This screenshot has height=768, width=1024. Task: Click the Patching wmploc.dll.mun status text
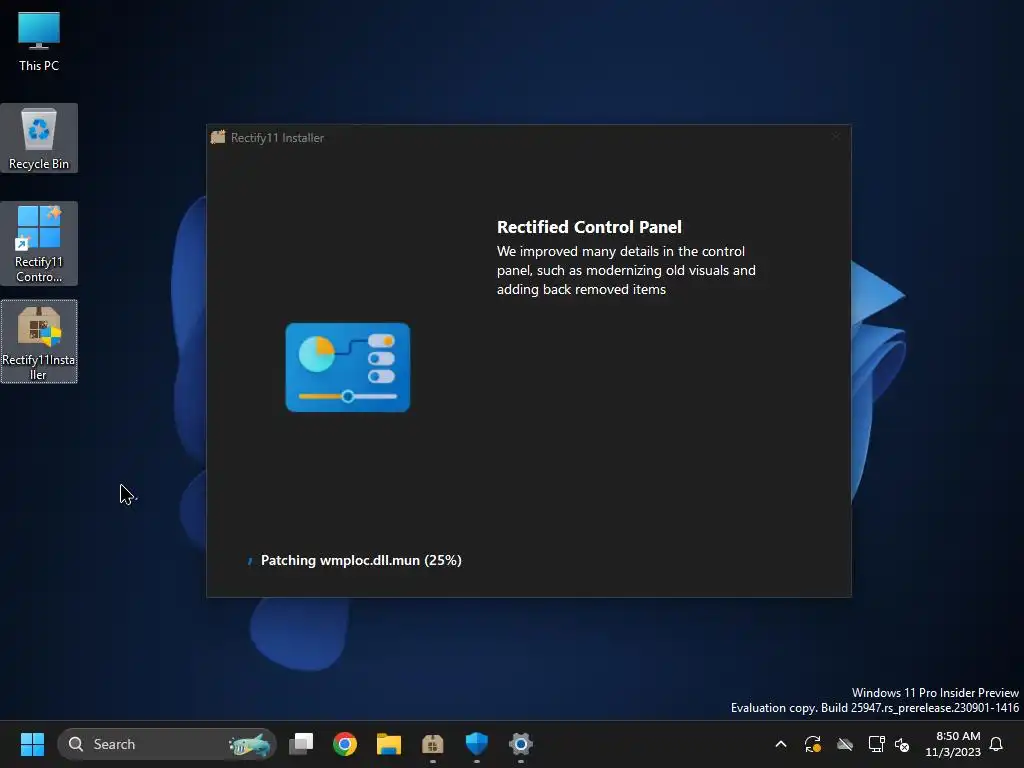click(x=361, y=560)
